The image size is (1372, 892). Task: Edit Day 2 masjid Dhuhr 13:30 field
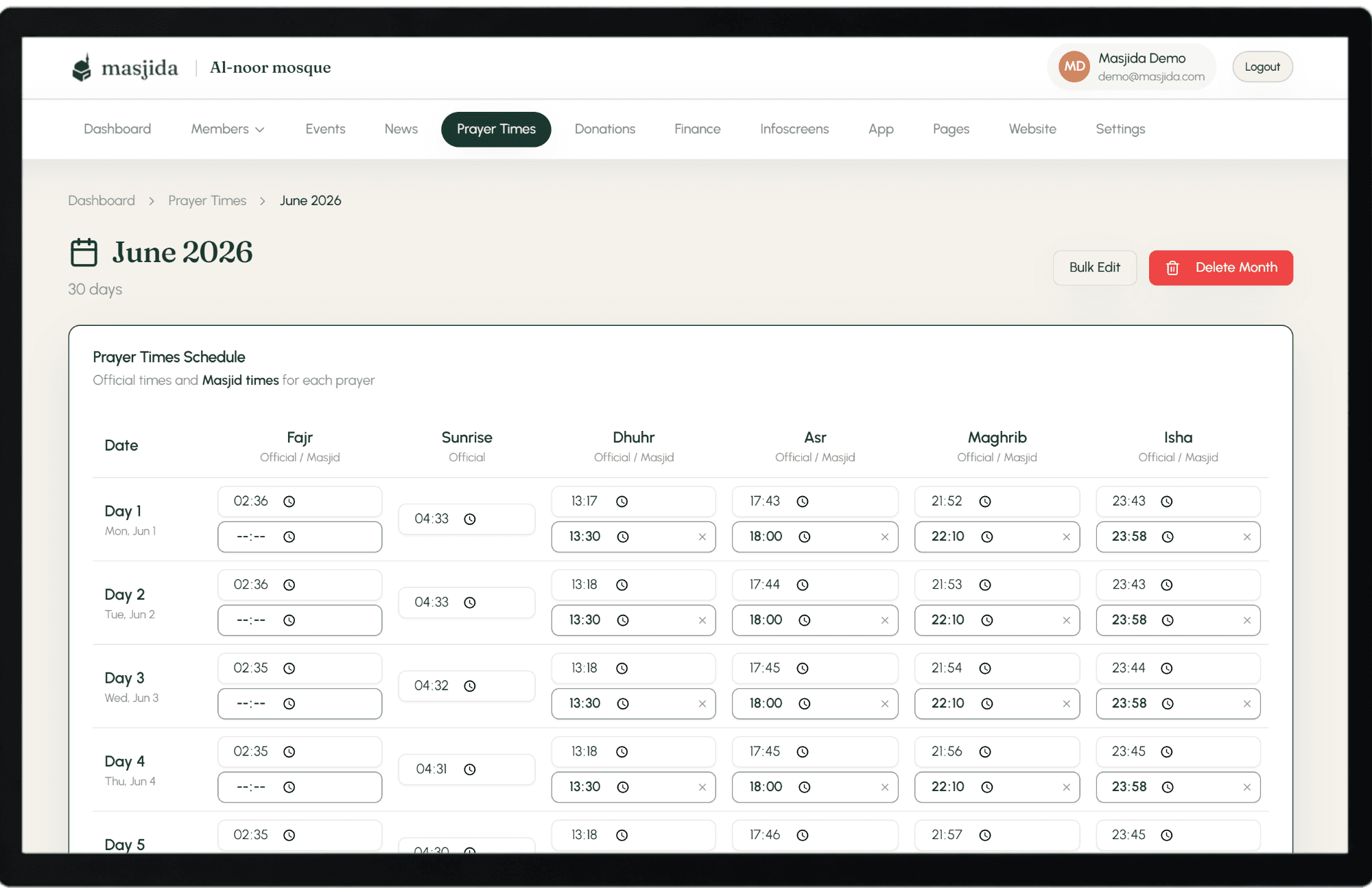[x=633, y=620]
